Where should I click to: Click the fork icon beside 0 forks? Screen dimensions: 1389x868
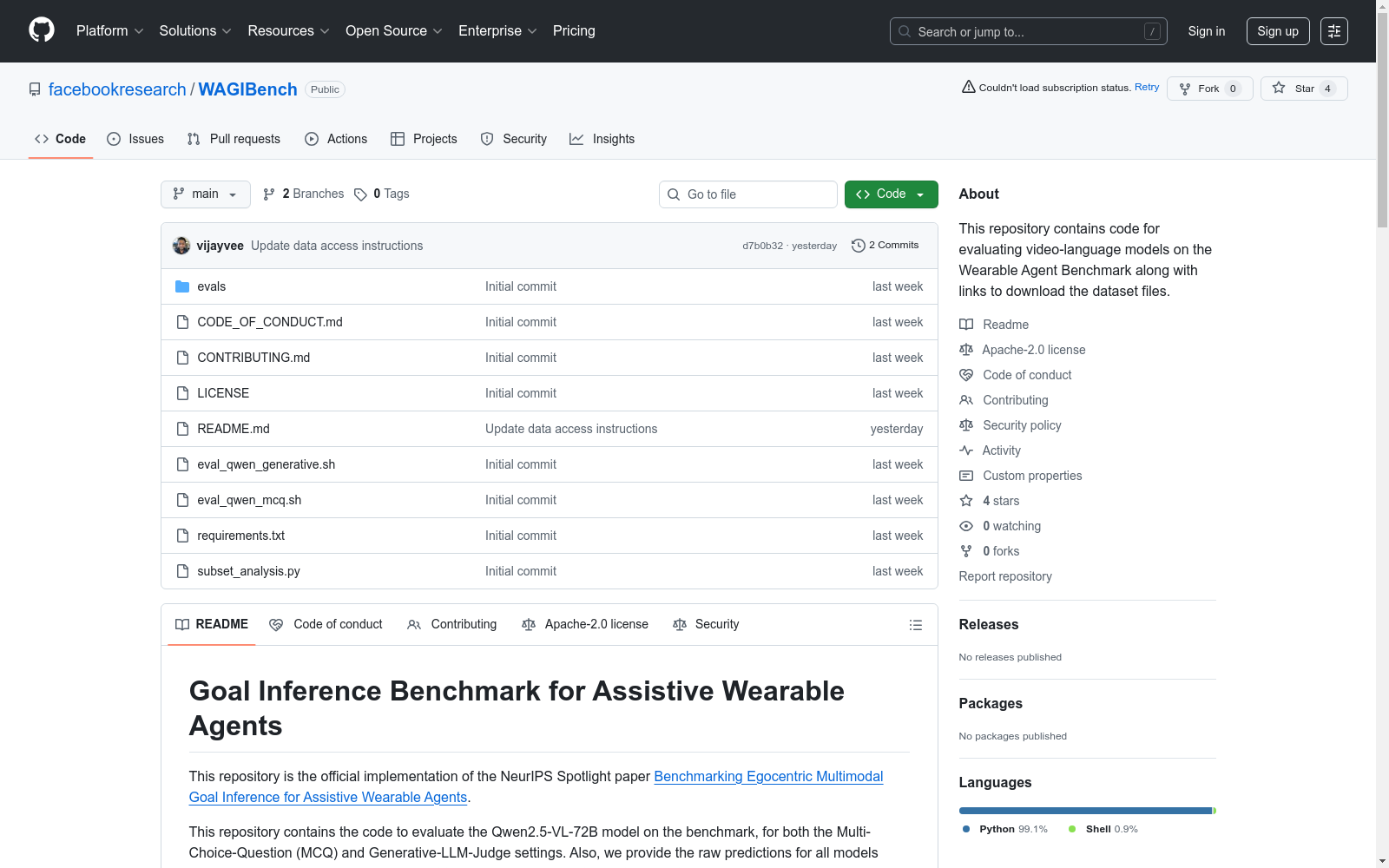[x=966, y=551]
